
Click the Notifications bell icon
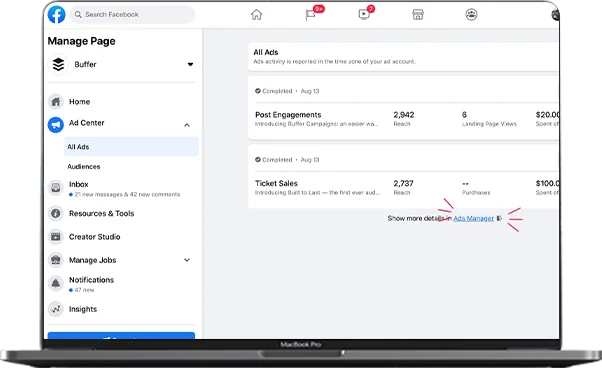click(x=56, y=284)
